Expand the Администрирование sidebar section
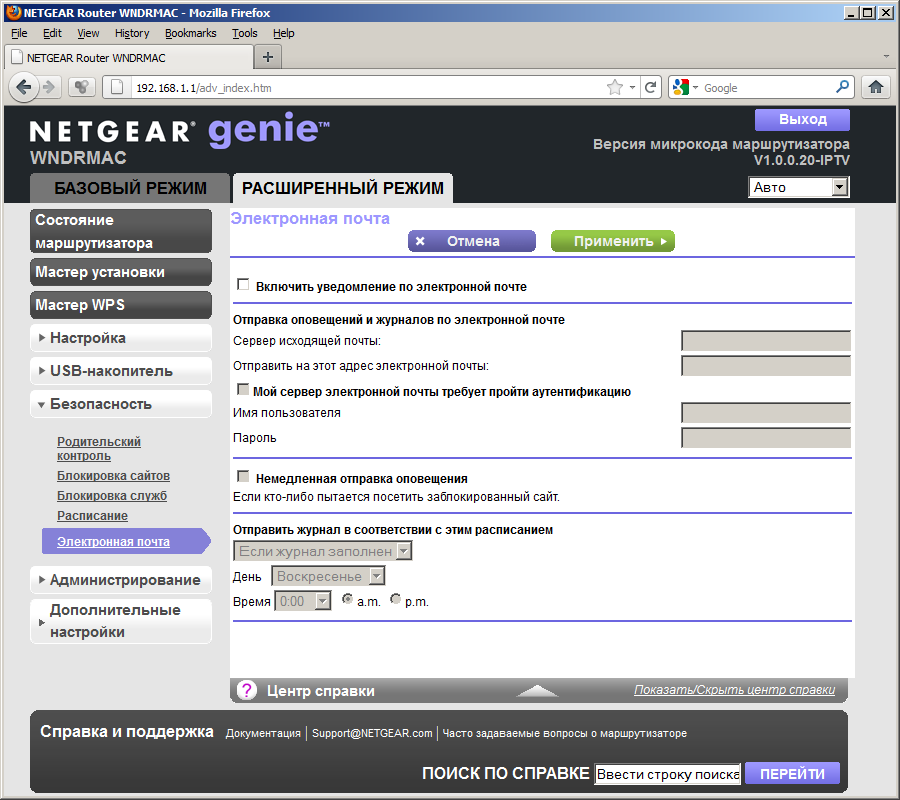This screenshot has width=900, height=800. point(121,580)
